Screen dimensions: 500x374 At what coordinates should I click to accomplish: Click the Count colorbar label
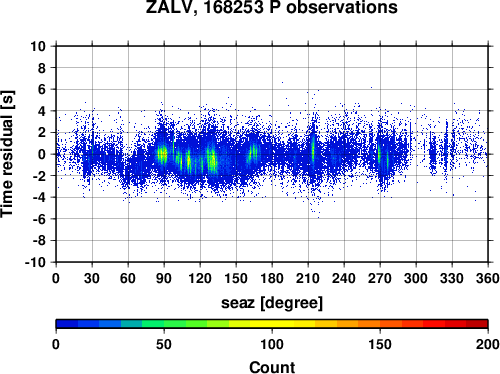(272, 367)
